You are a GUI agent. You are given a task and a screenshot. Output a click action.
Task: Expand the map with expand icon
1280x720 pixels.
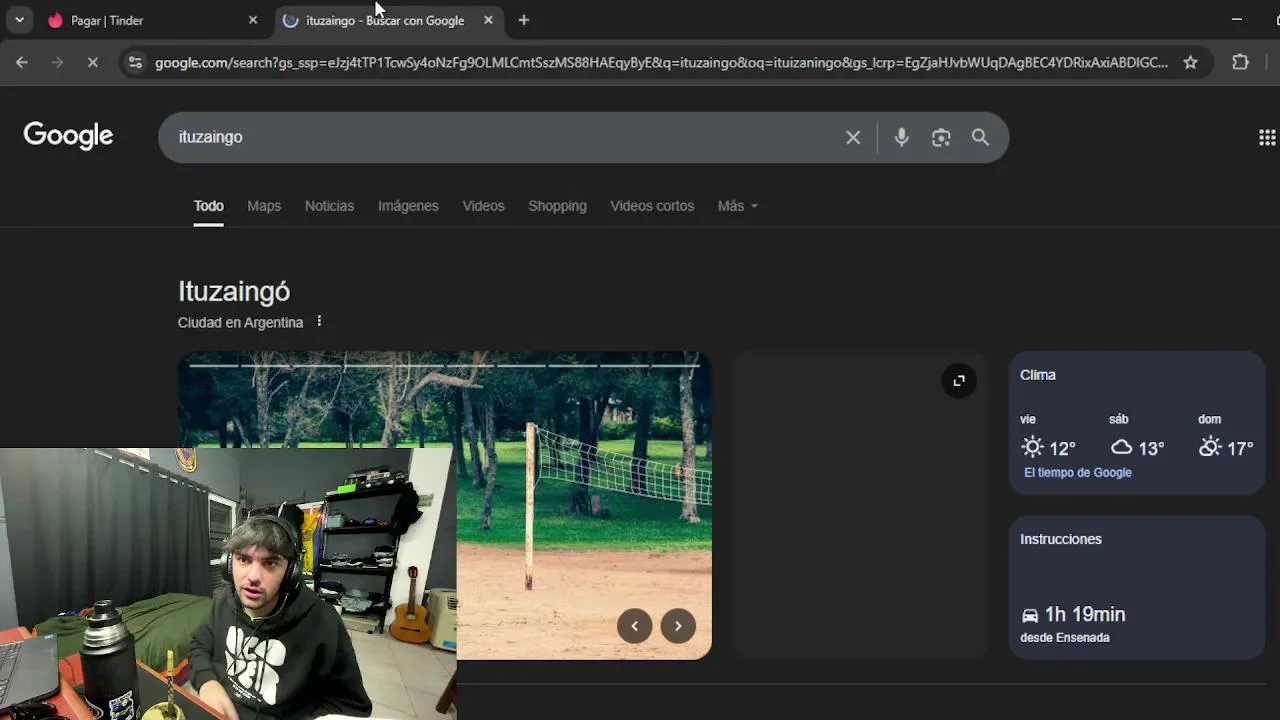[958, 380]
